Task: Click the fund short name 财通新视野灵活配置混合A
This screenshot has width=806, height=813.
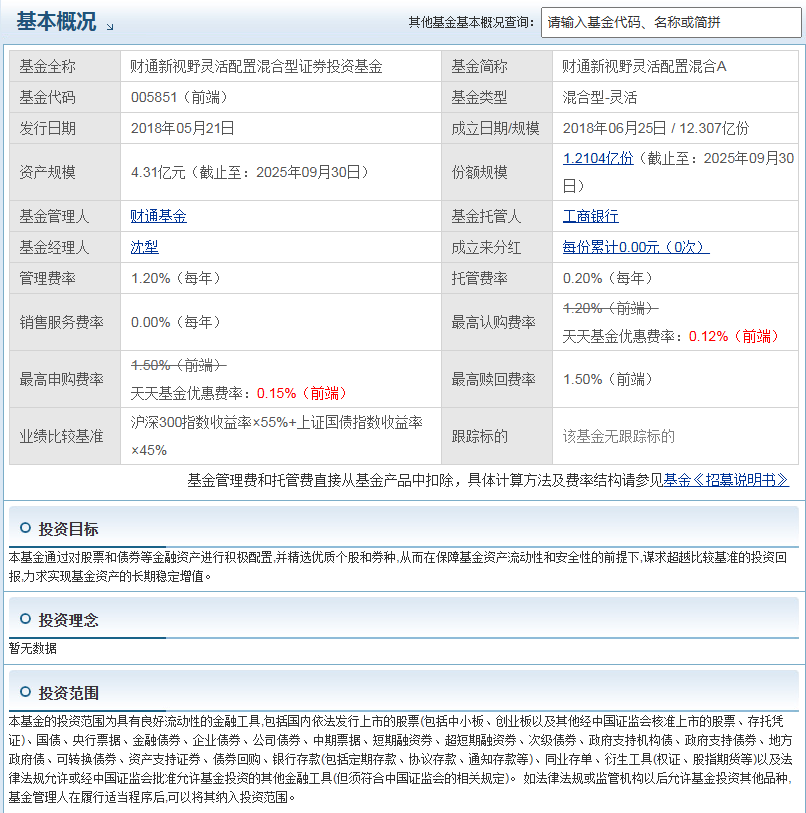Action: (644, 66)
